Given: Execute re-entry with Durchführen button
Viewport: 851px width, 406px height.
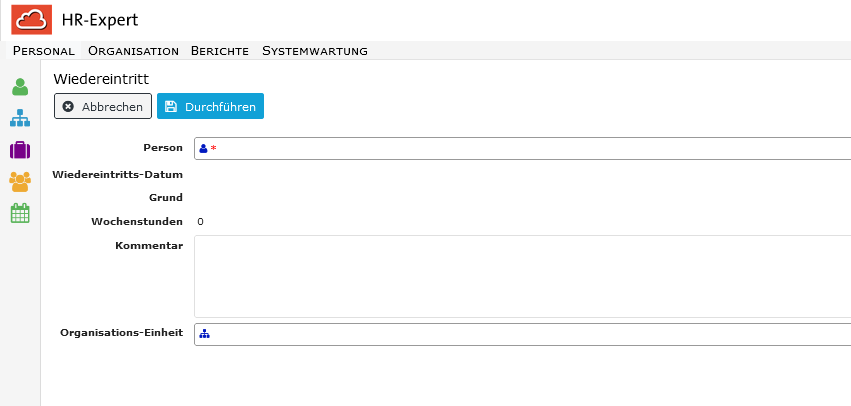Looking at the screenshot, I should [211, 106].
